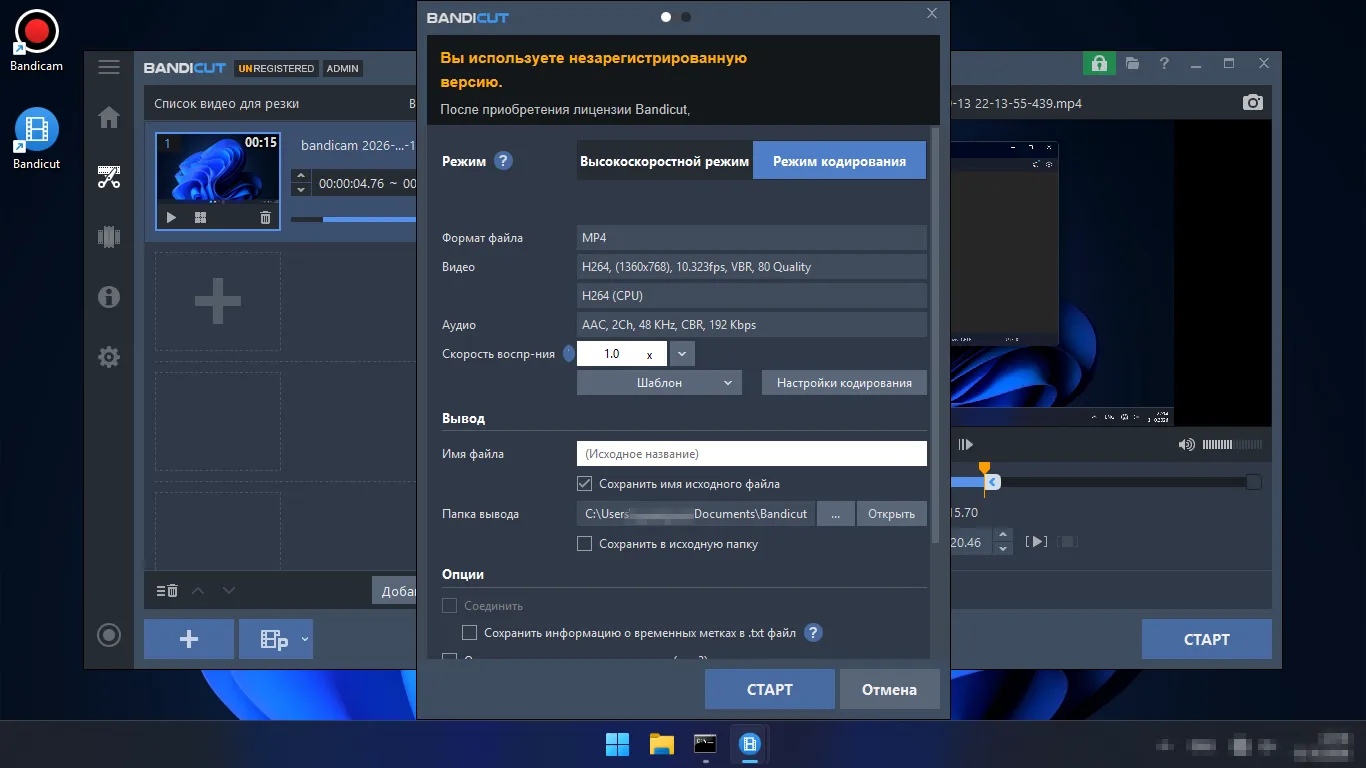Click the help icon next to Режим

point(504,161)
